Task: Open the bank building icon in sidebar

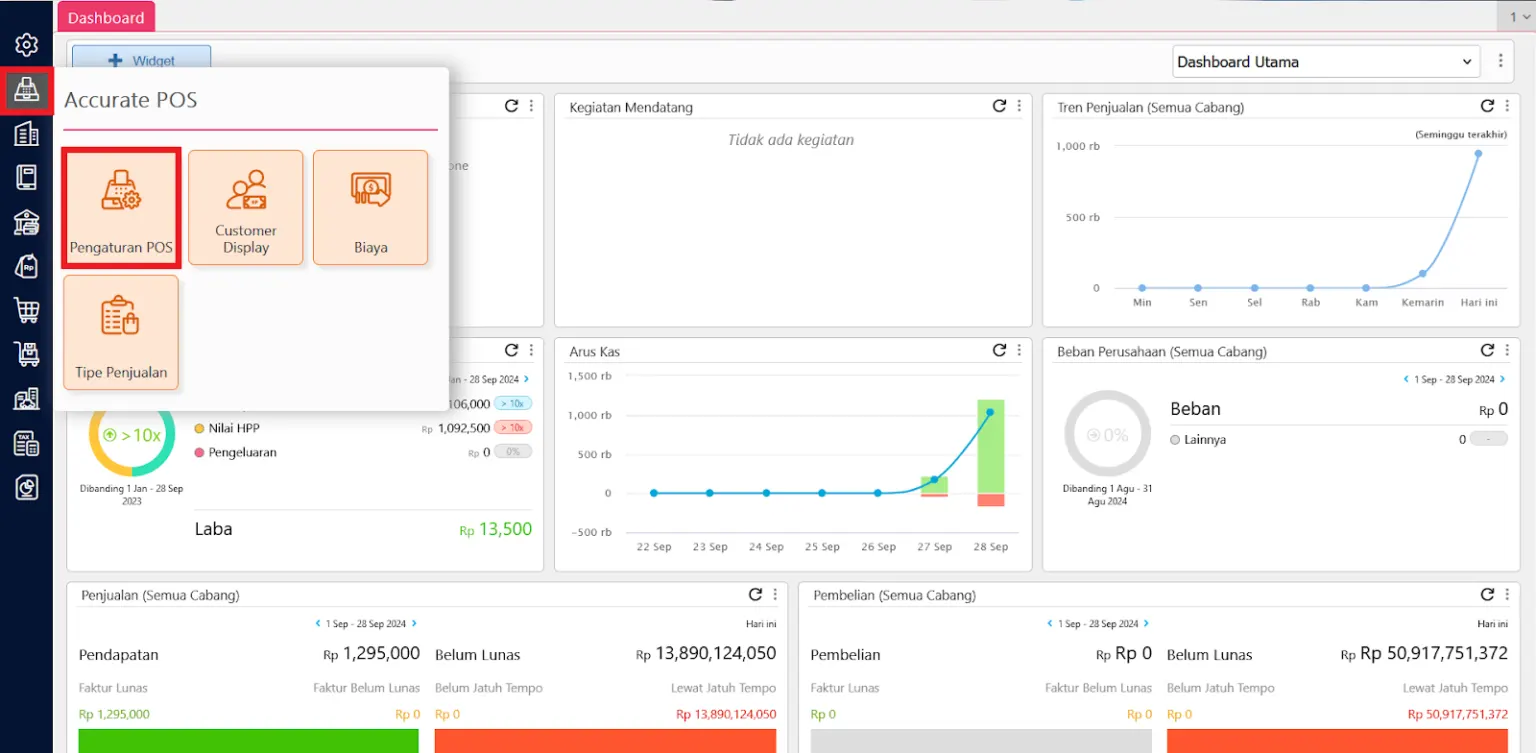Action: pyautogui.click(x=27, y=222)
